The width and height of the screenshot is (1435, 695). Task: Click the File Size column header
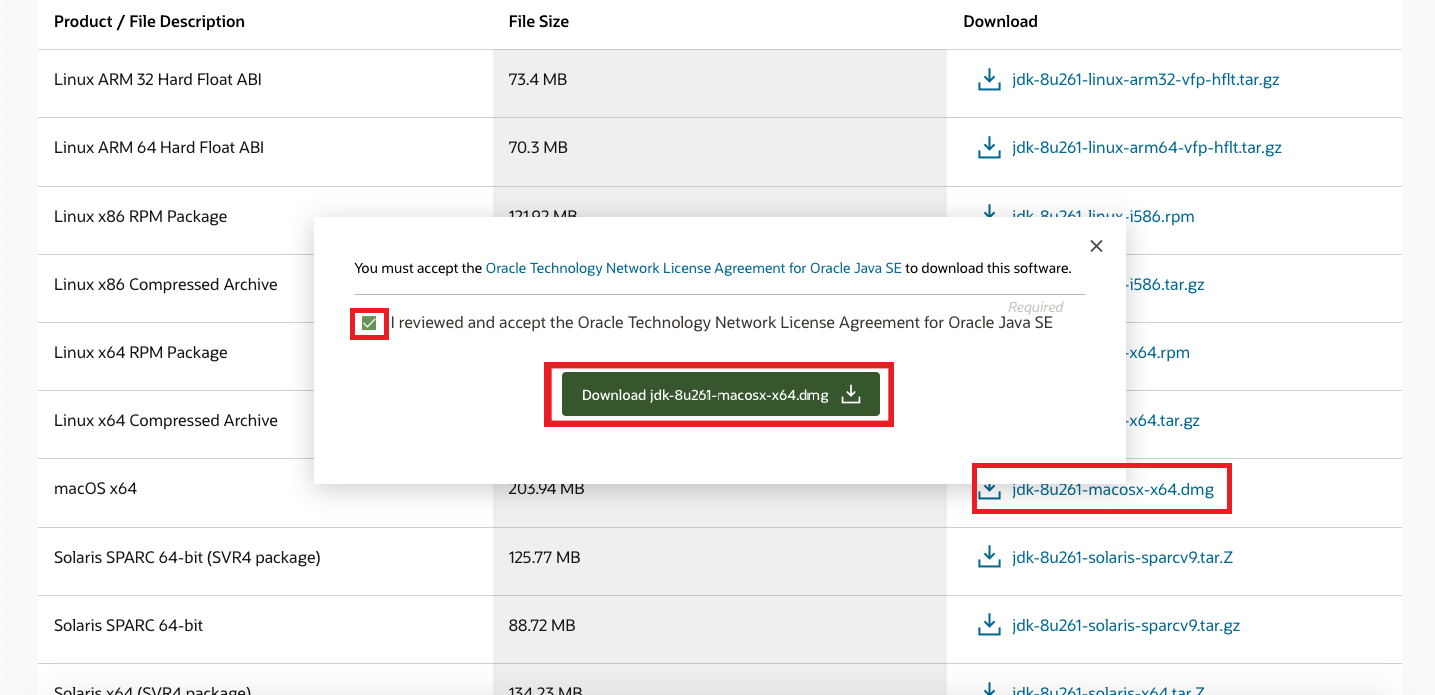point(539,21)
